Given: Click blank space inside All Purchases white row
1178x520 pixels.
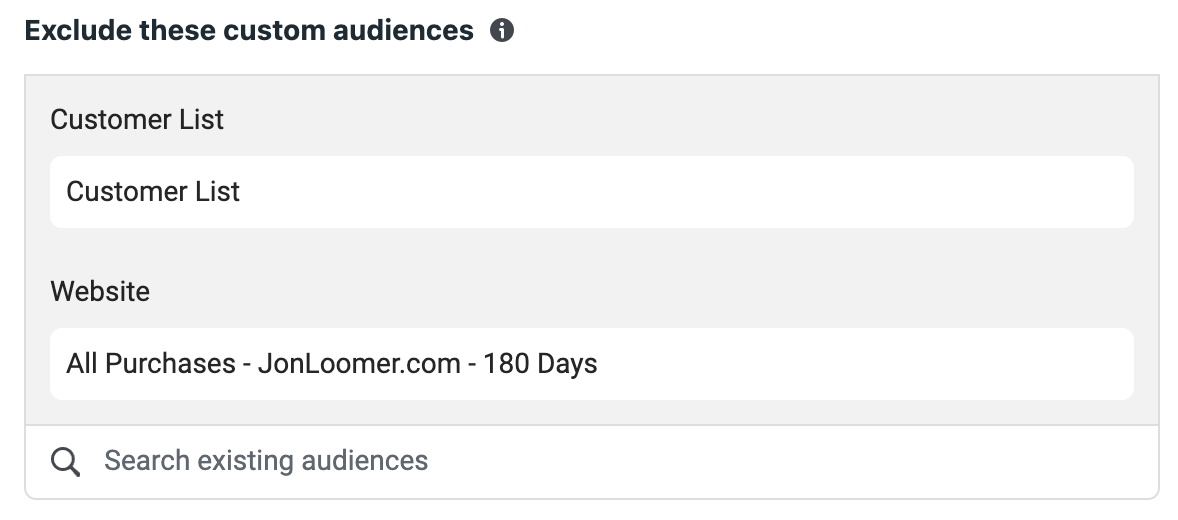Looking at the screenshot, I should click(864, 364).
